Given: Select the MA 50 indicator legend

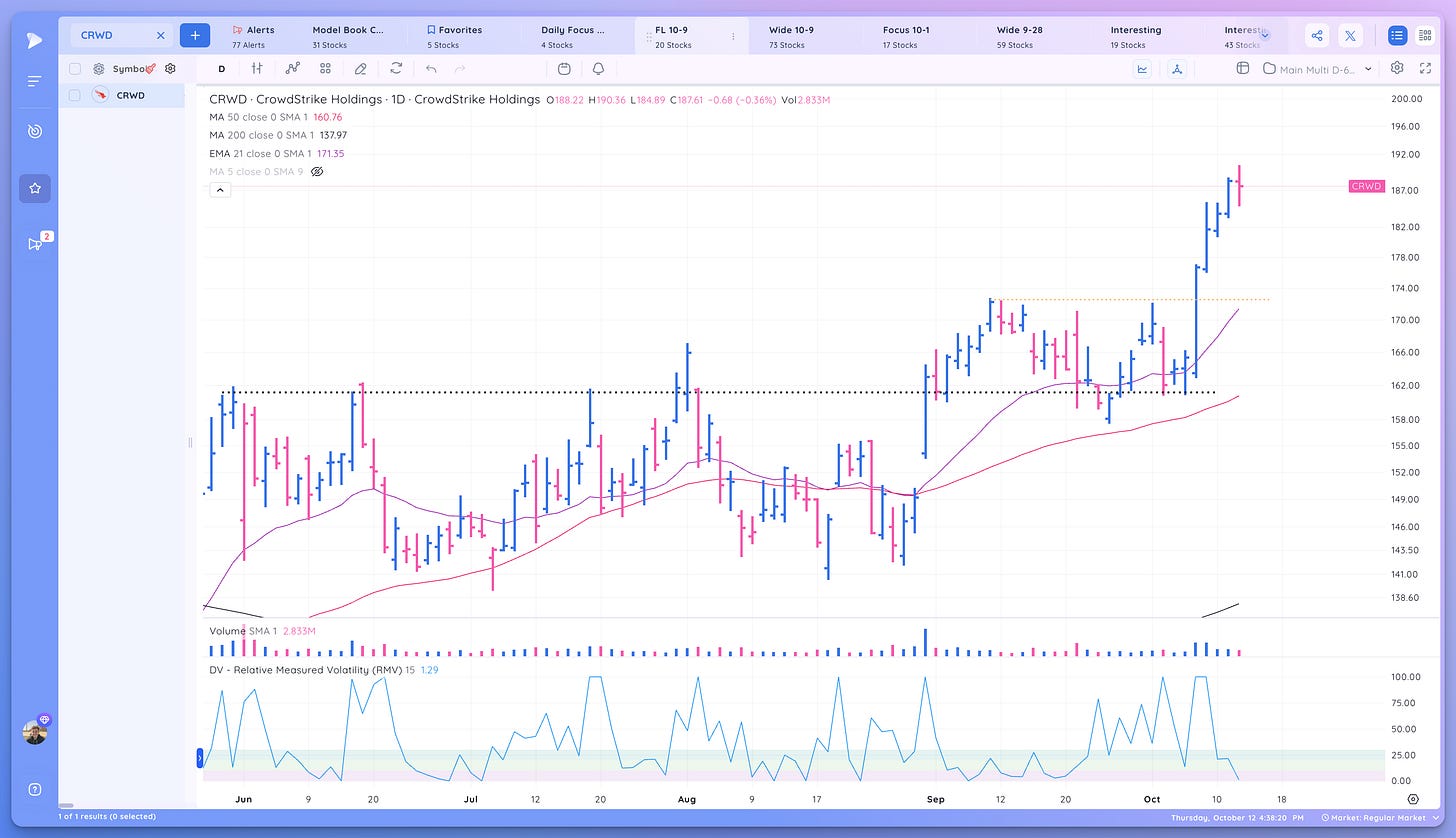Looking at the screenshot, I should click(x=276, y=117).
